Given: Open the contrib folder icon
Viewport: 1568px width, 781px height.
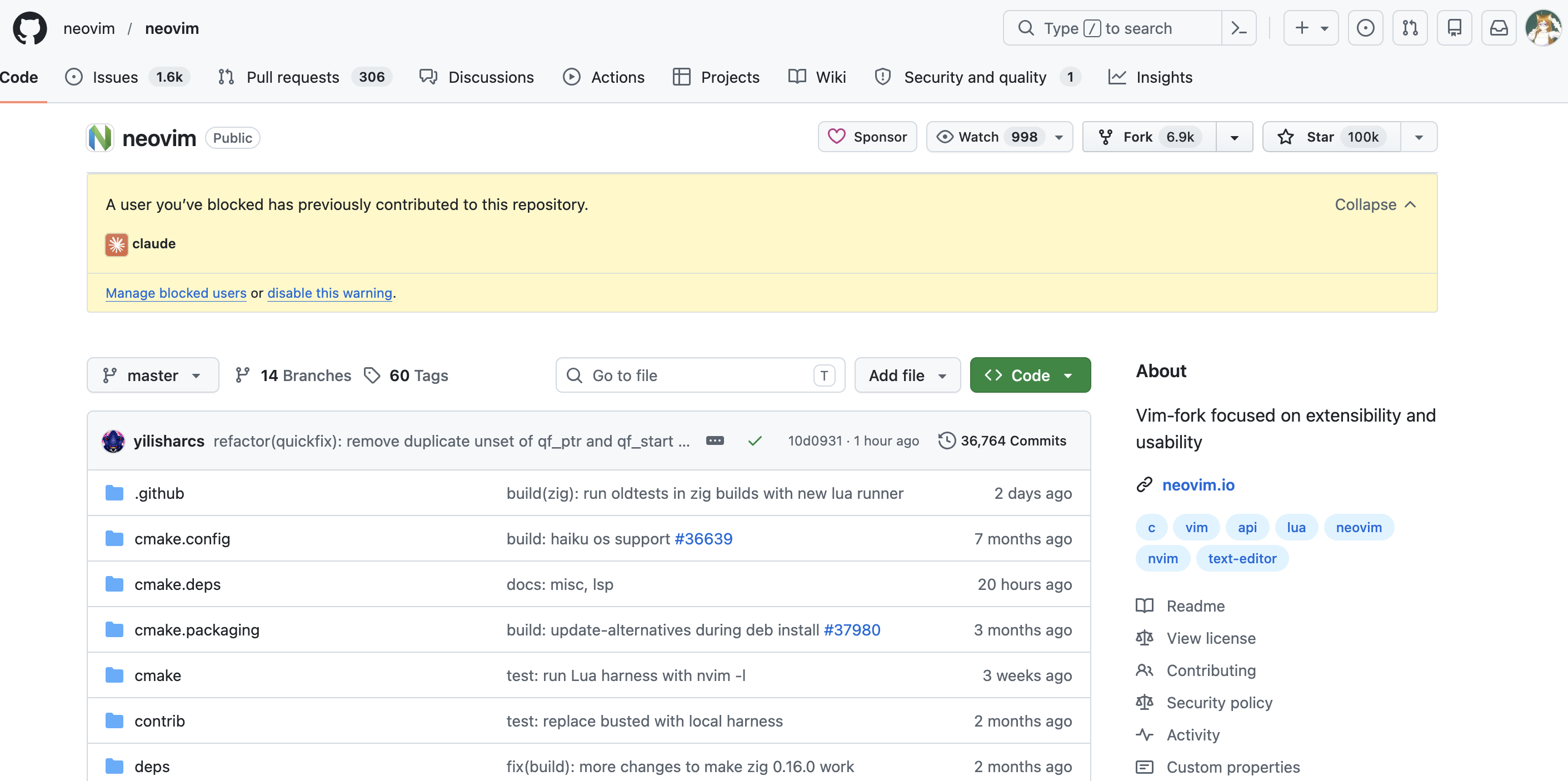Looking at the screenshot, I should click(114, 722).
